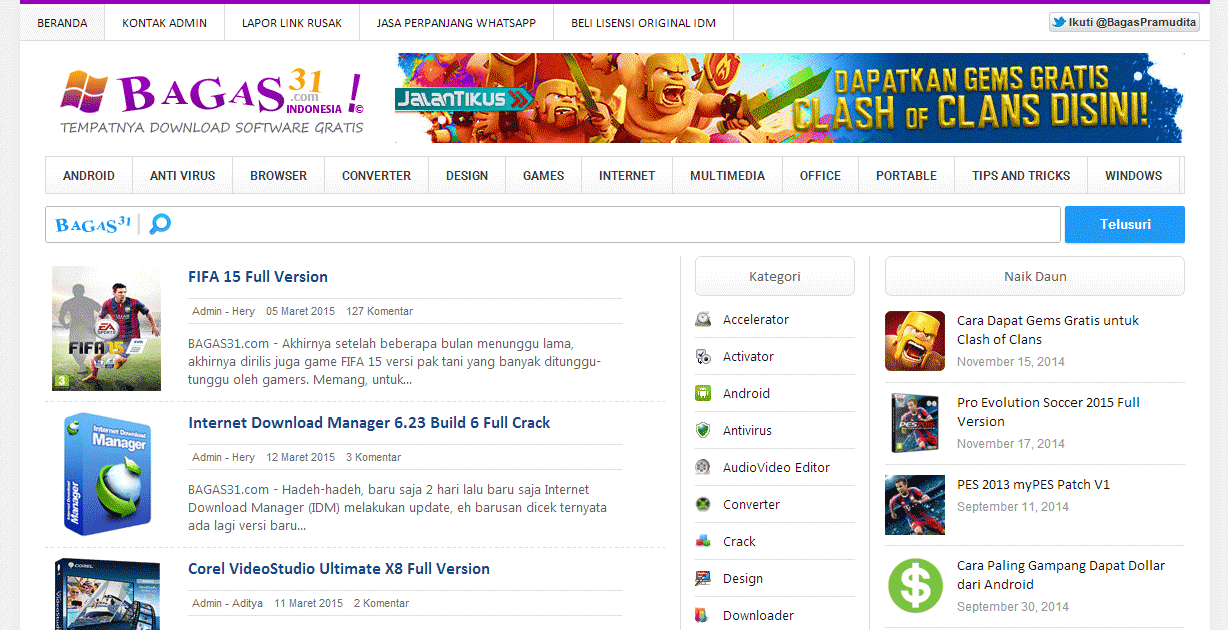Screen dimensions: 1228x630
Task: Select the Android category tab
Action: pos(89,175)
